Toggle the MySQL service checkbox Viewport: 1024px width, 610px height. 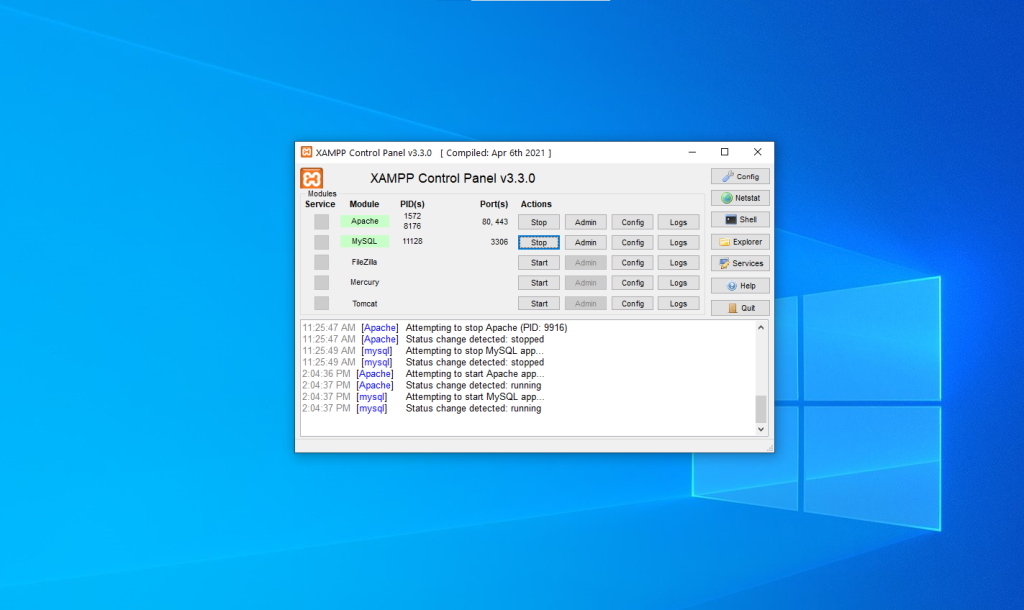(x=321, y=242)
